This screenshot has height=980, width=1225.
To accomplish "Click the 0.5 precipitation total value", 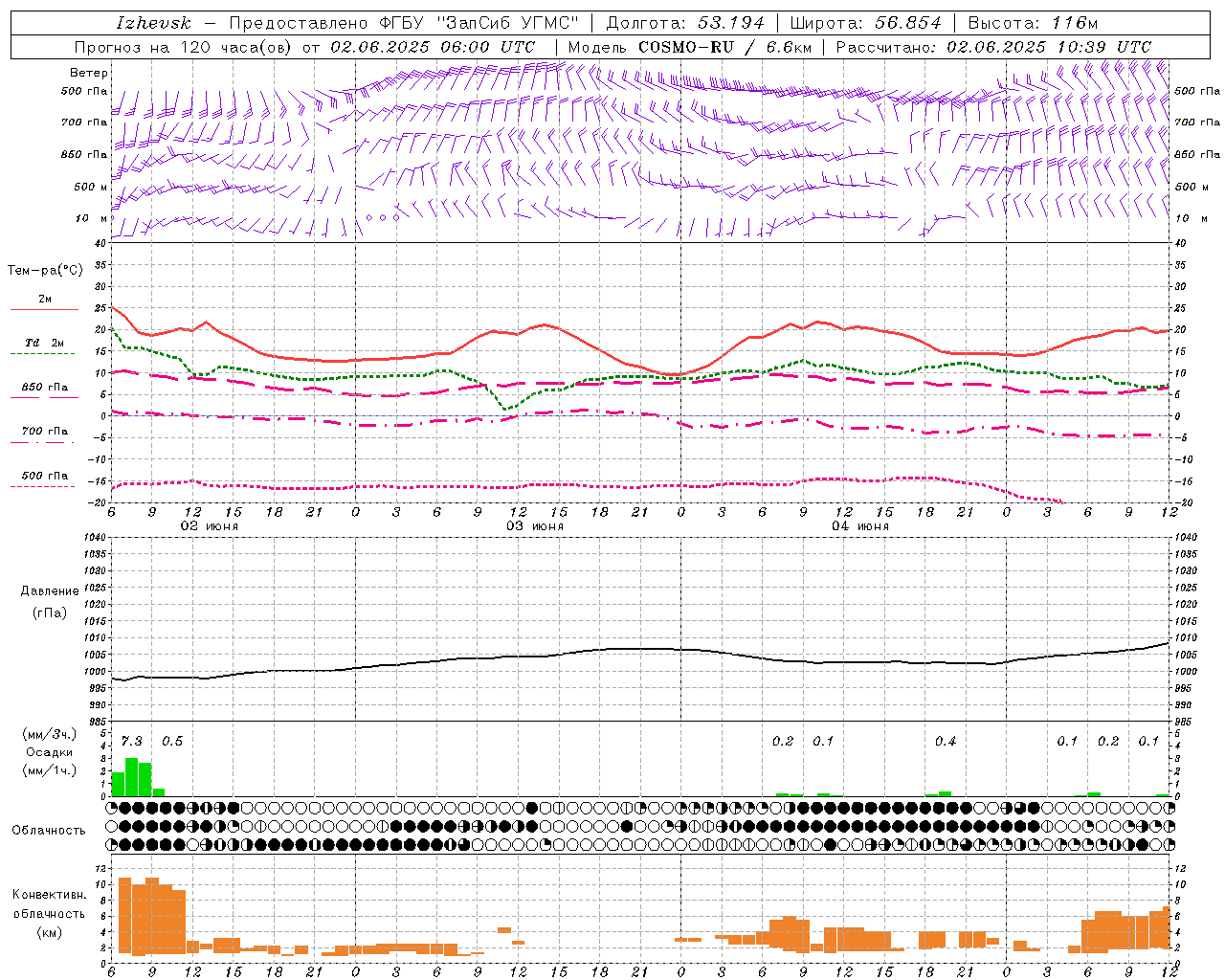I will tap(172, 742).
